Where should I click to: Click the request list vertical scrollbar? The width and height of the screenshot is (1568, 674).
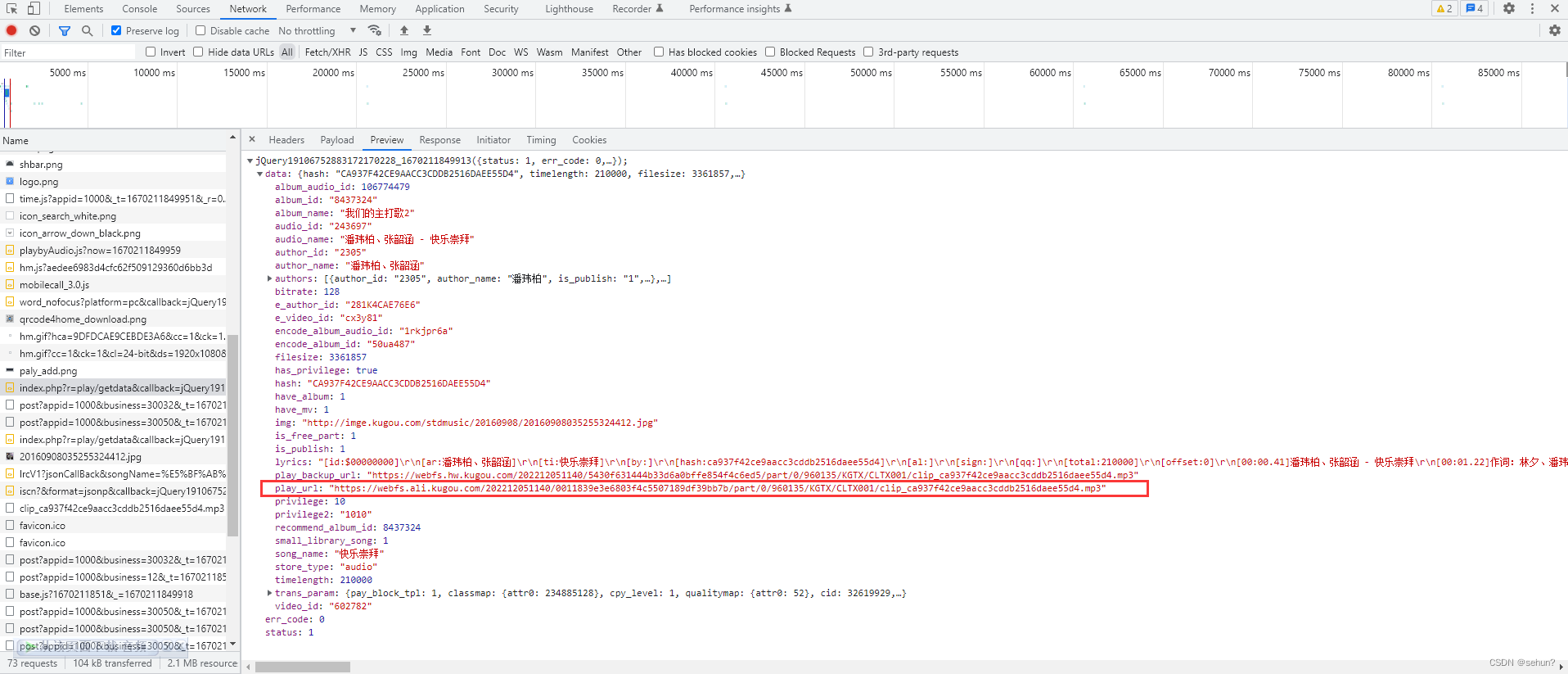point(232,434)
